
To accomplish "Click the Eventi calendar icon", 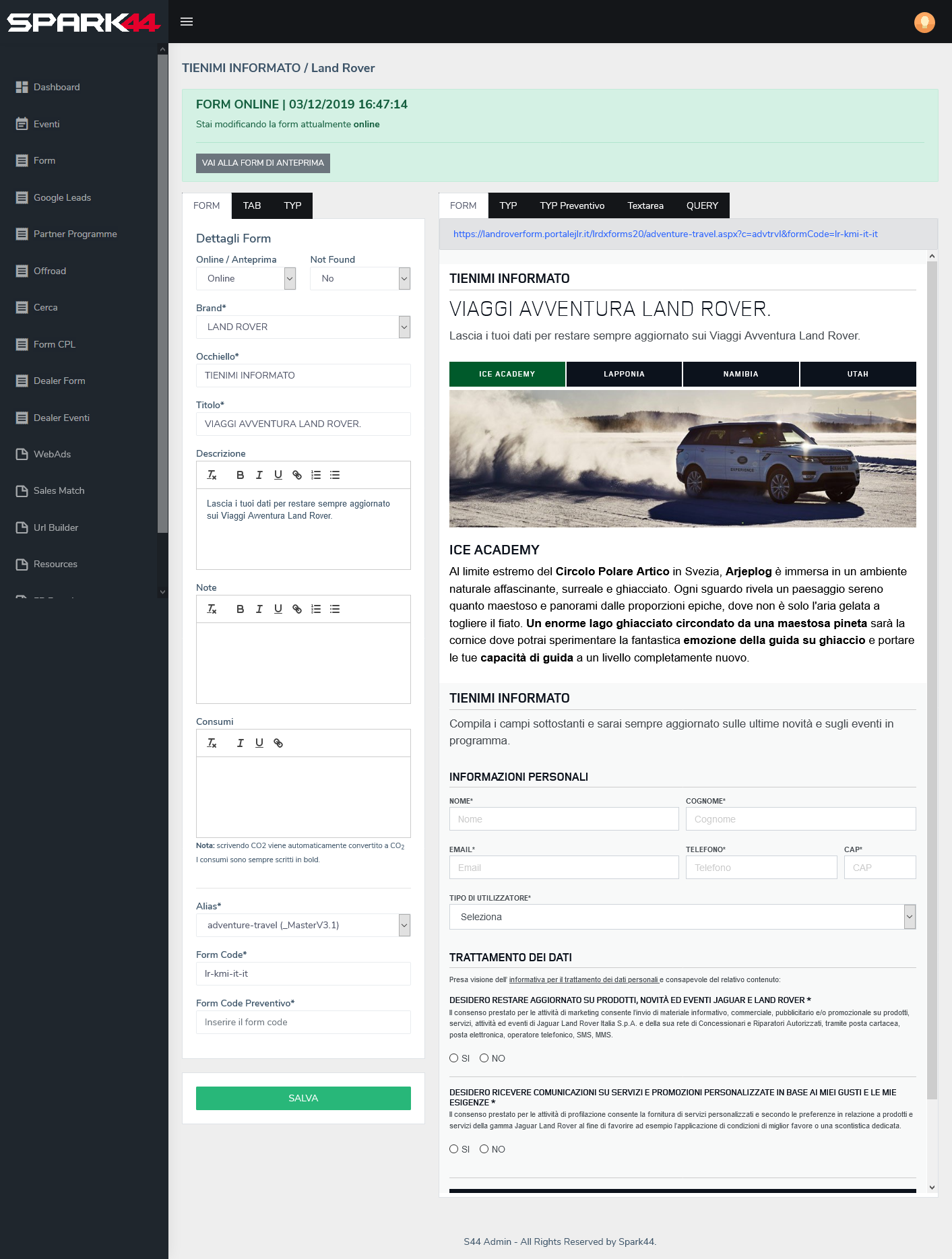I will tap(22, 124).
